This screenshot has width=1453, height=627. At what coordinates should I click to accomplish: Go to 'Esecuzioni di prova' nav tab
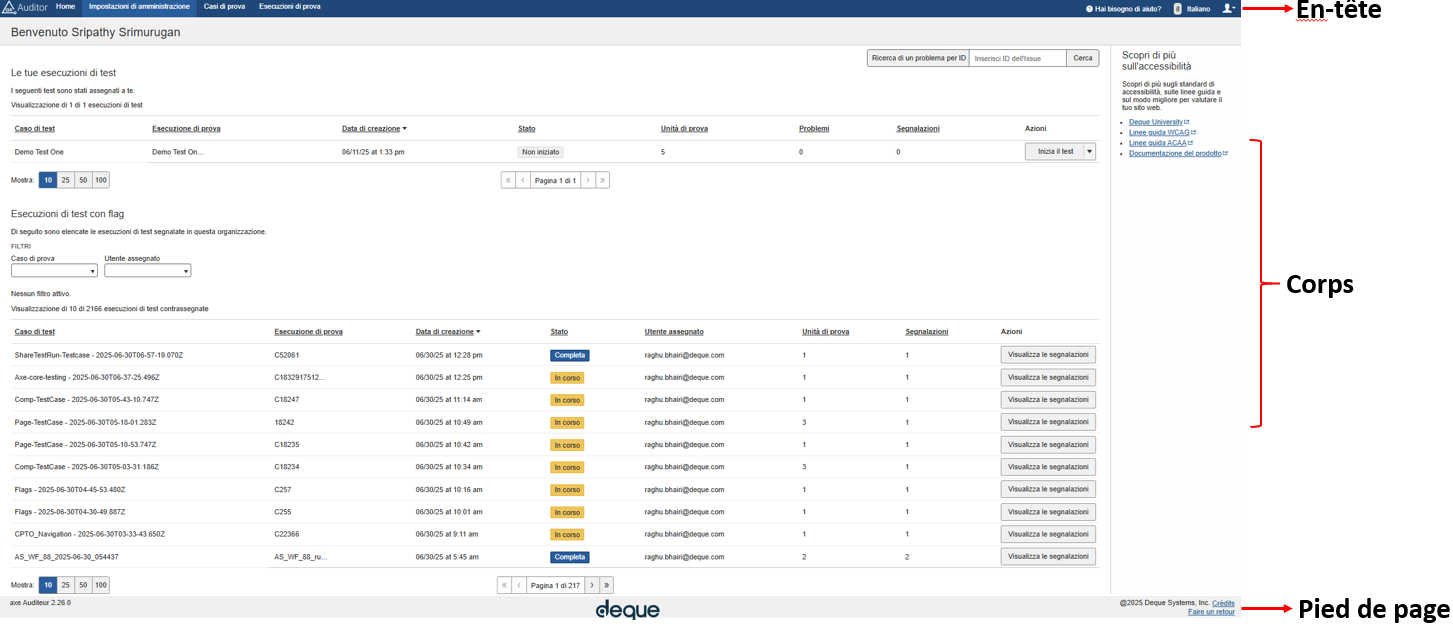coord(289,7)
